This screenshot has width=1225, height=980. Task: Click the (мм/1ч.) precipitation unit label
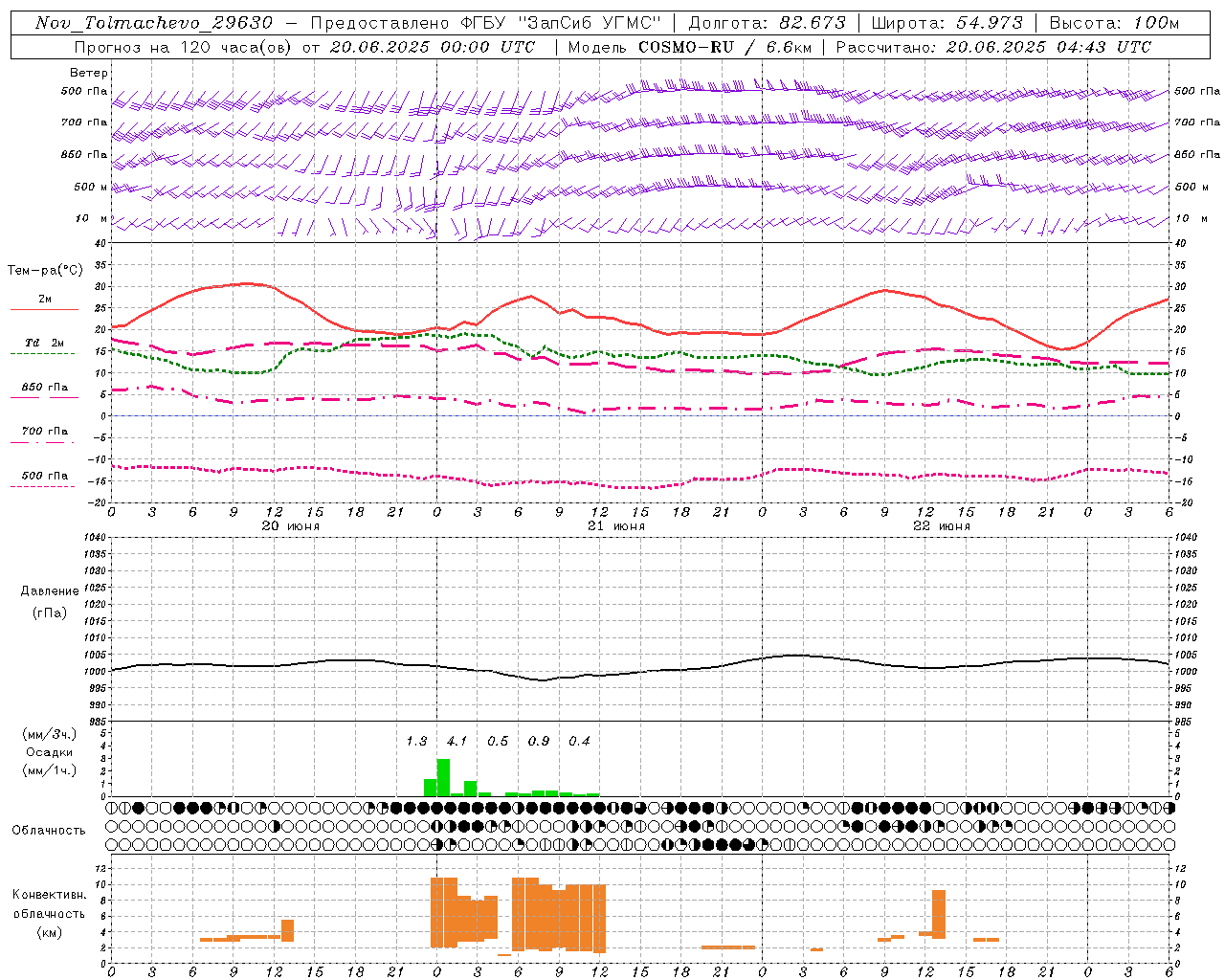click(50, 770)
